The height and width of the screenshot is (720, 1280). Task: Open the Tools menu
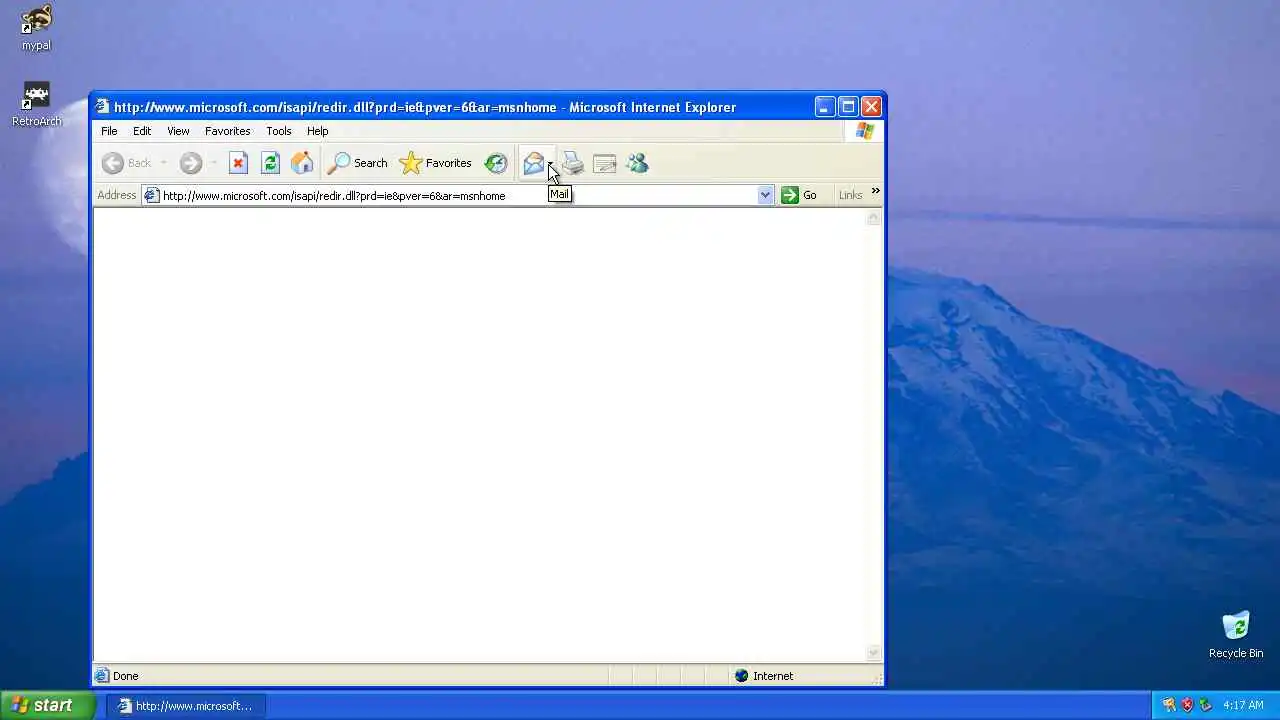tap(278, 131)
